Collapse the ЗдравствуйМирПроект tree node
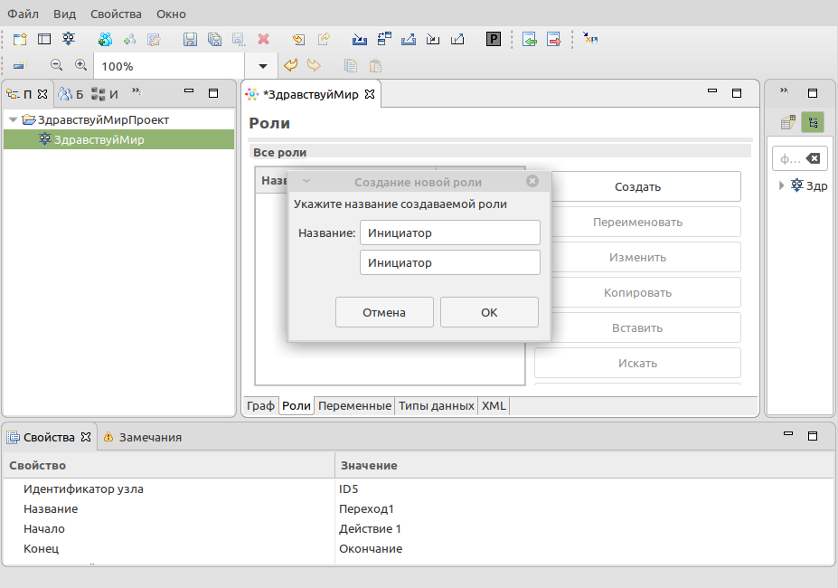Image resolution: width=838 pixels, height=588 pixels. click(x=13, y=120)
